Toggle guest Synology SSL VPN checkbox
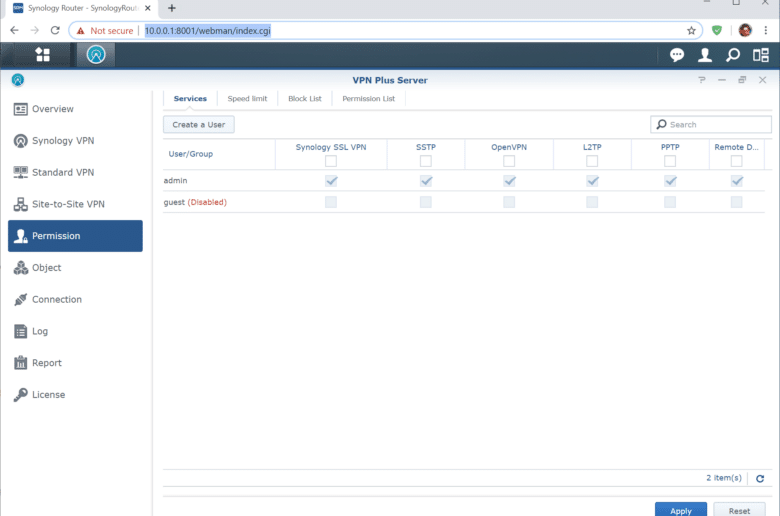 point(331,202)
